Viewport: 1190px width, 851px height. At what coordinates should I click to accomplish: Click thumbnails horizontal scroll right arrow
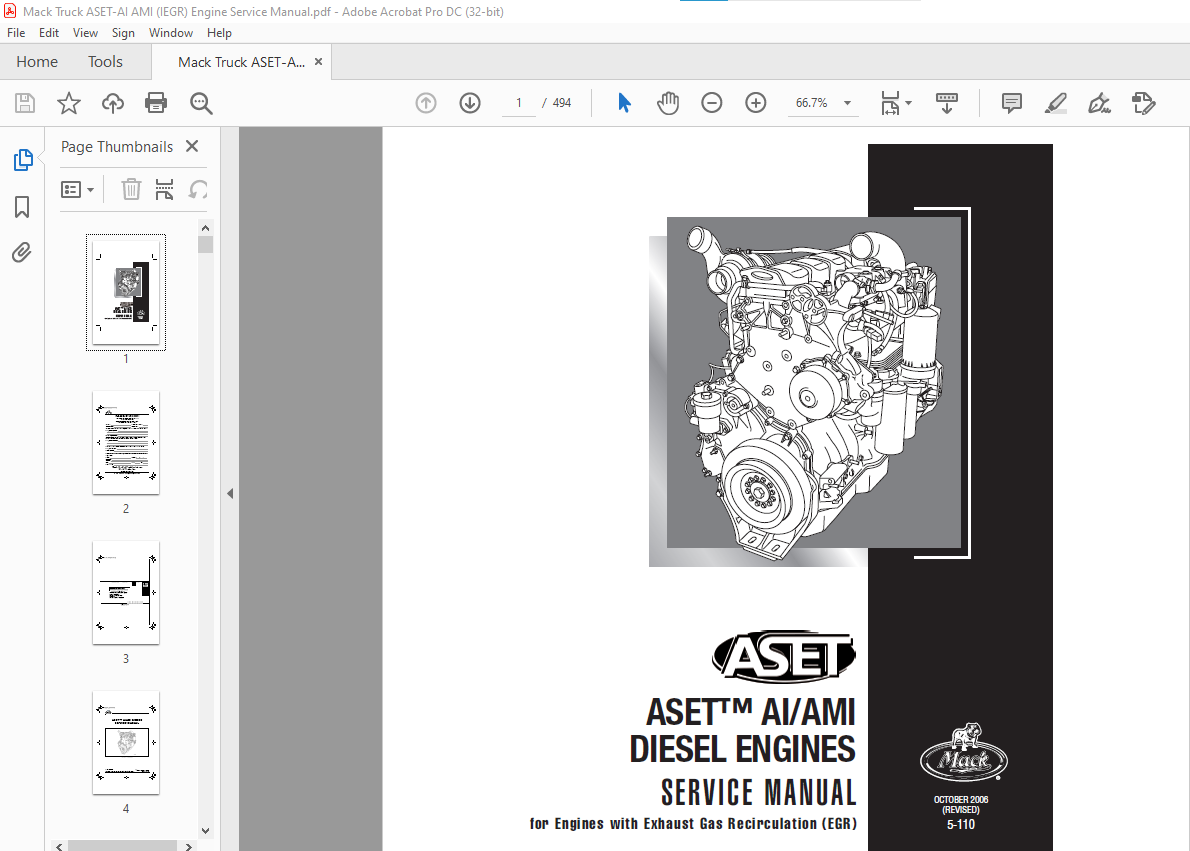point(189,846)
